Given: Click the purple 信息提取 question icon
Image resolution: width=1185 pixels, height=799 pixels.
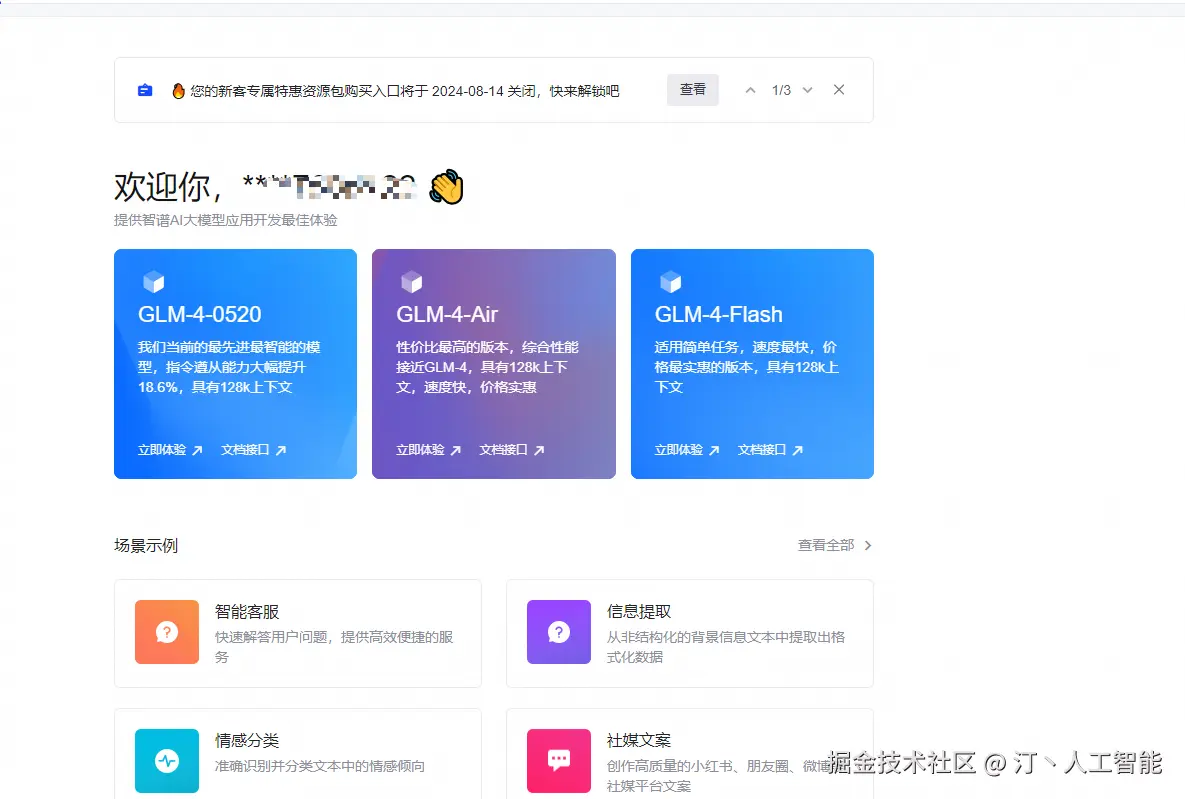Looking at the screenshot, I should 559,632.
